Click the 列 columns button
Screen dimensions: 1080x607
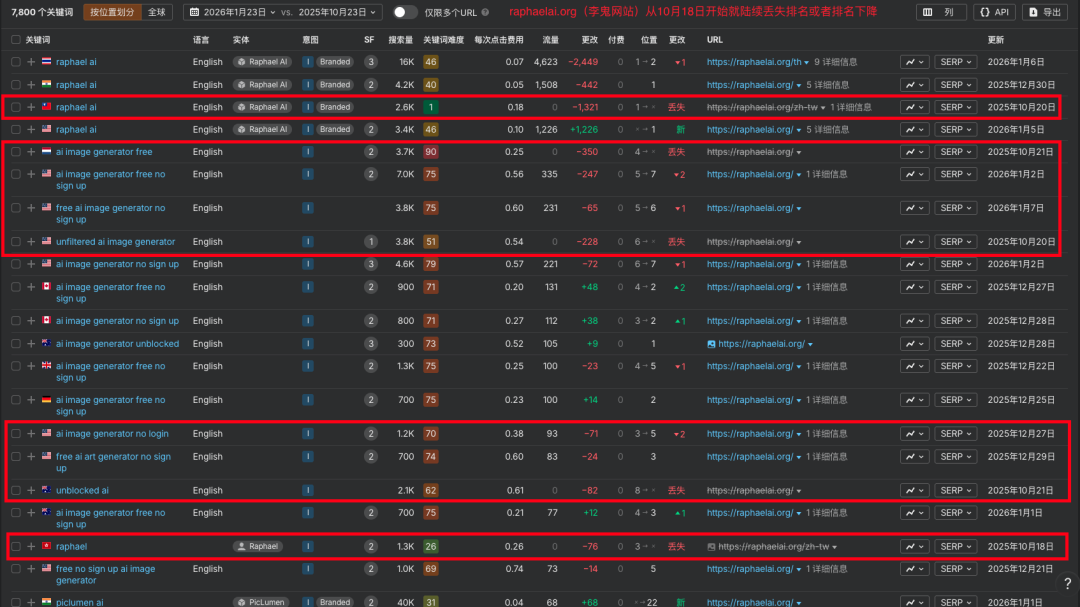940,12
